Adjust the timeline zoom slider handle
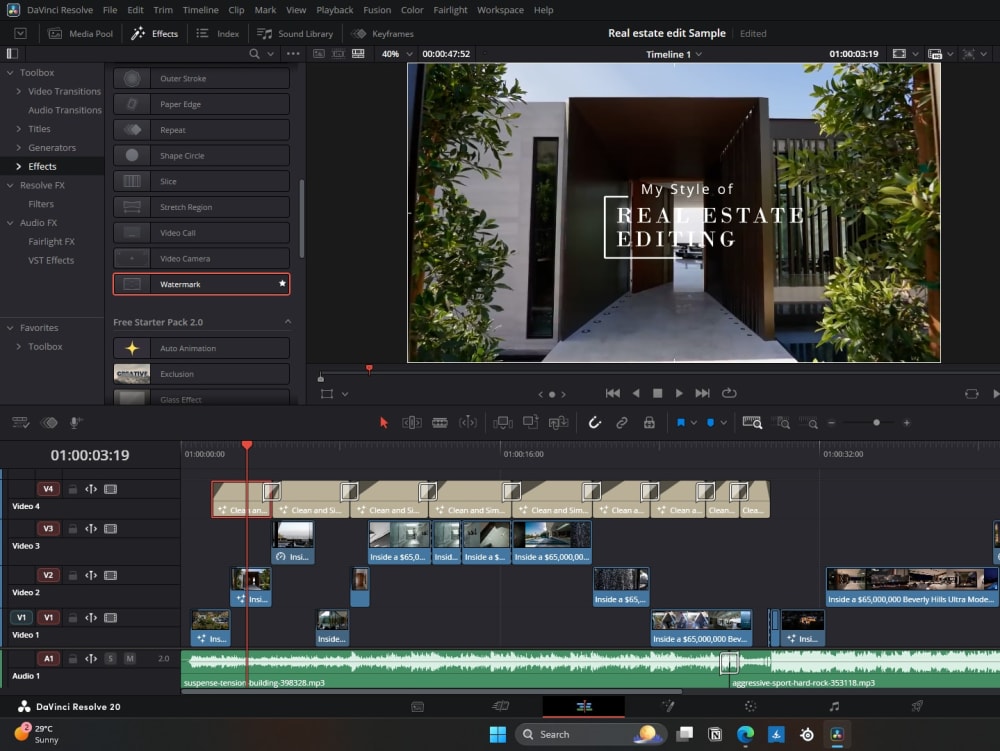Viewport: 1000px width, 751px height. pyautogui.click(x=876, y=423)
